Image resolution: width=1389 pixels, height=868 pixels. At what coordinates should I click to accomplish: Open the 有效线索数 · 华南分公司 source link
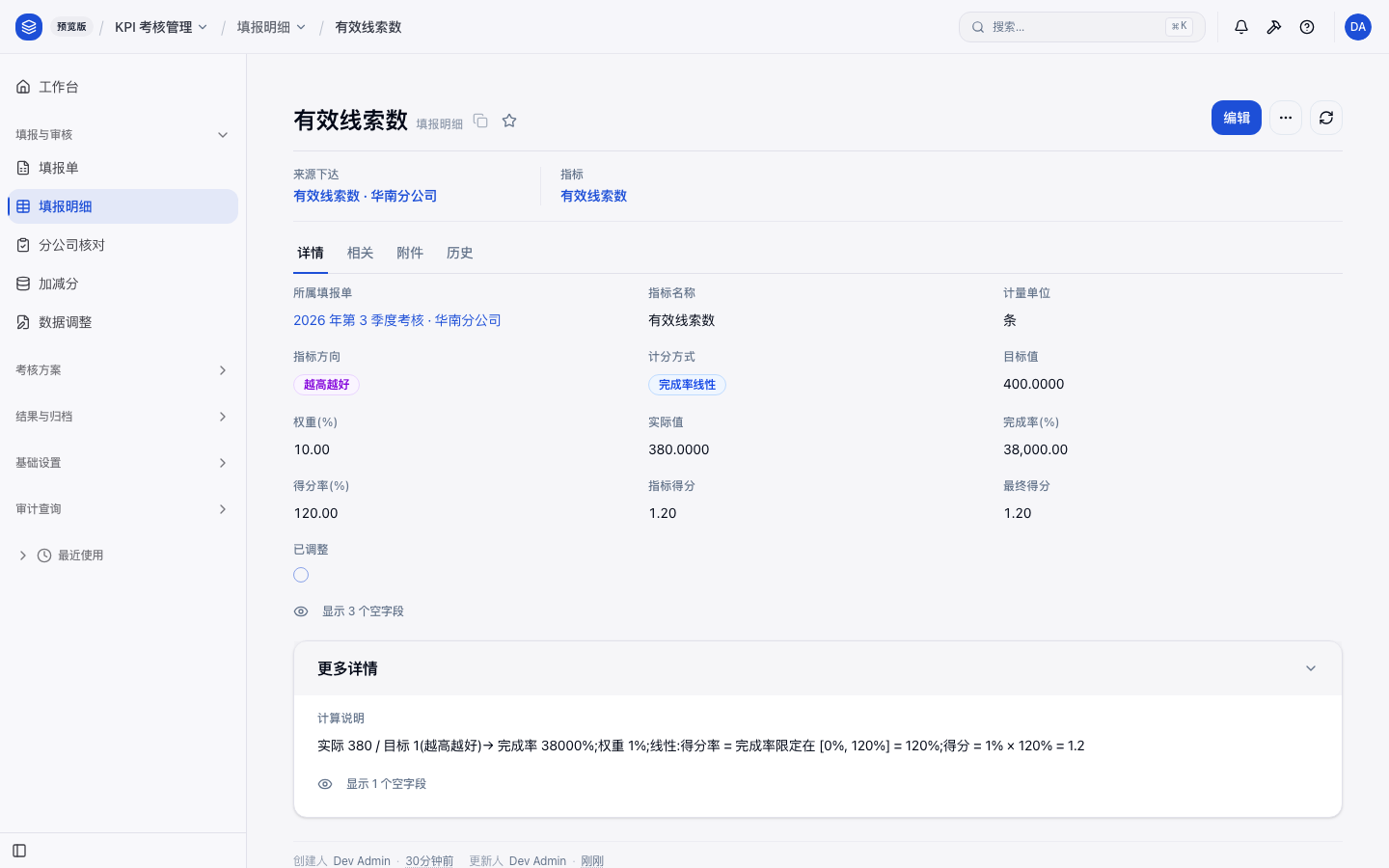coord(366,196)
